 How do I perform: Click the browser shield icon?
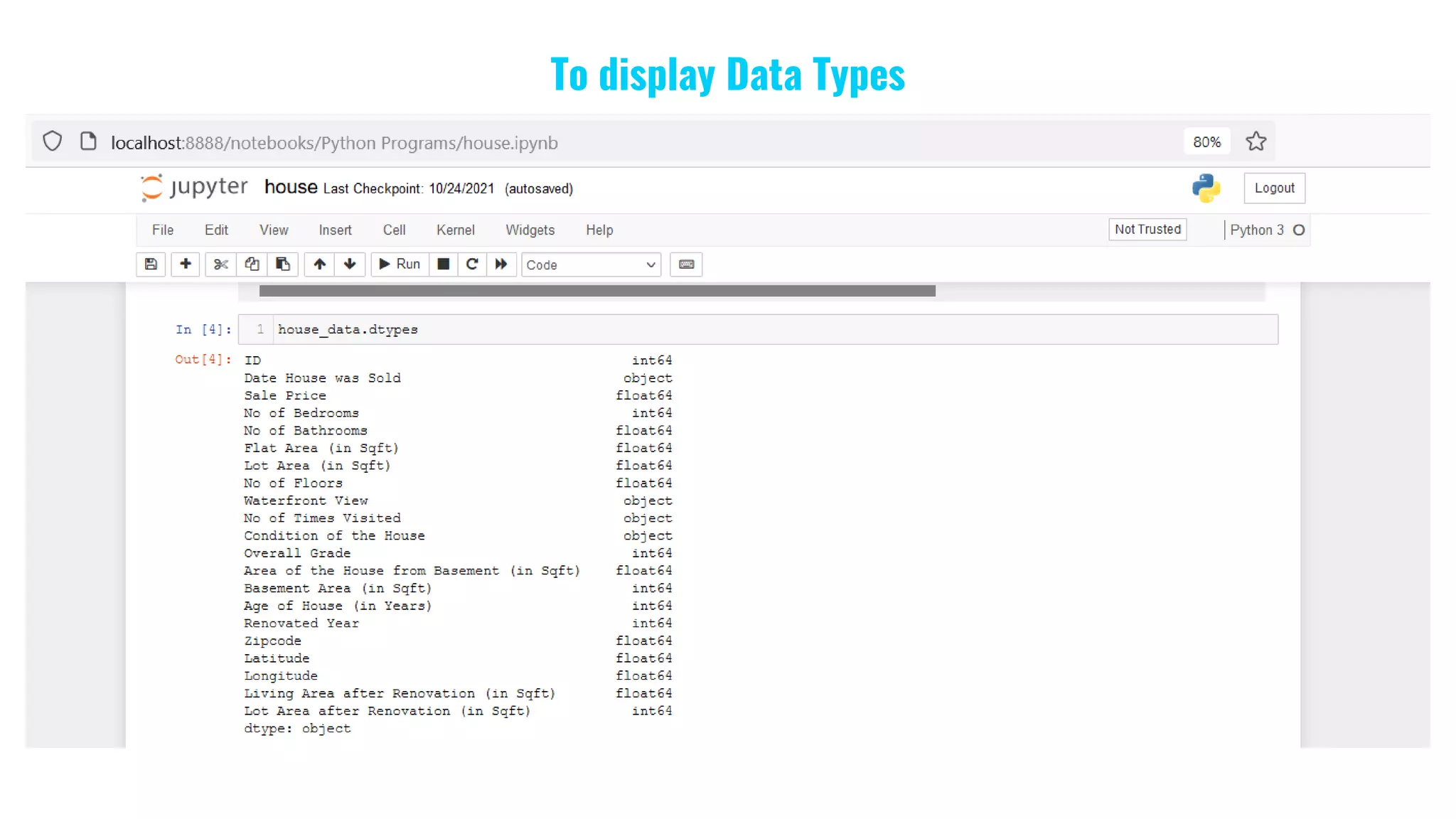pos(53,141)
